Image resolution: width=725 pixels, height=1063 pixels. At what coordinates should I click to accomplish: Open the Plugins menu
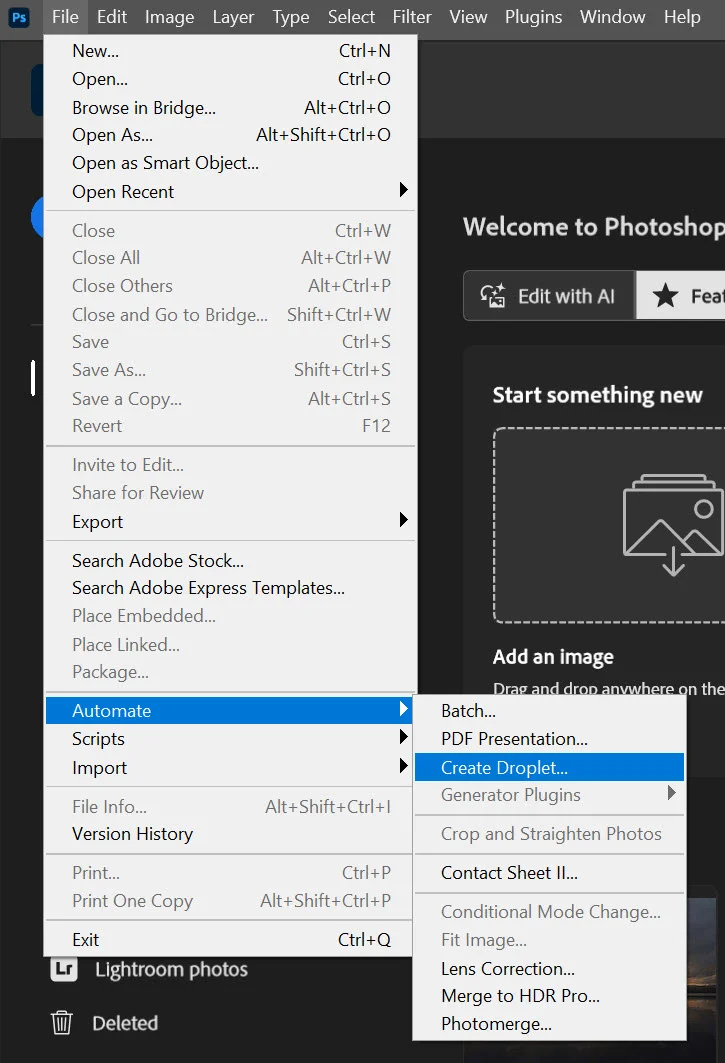[x=533, y=17]
